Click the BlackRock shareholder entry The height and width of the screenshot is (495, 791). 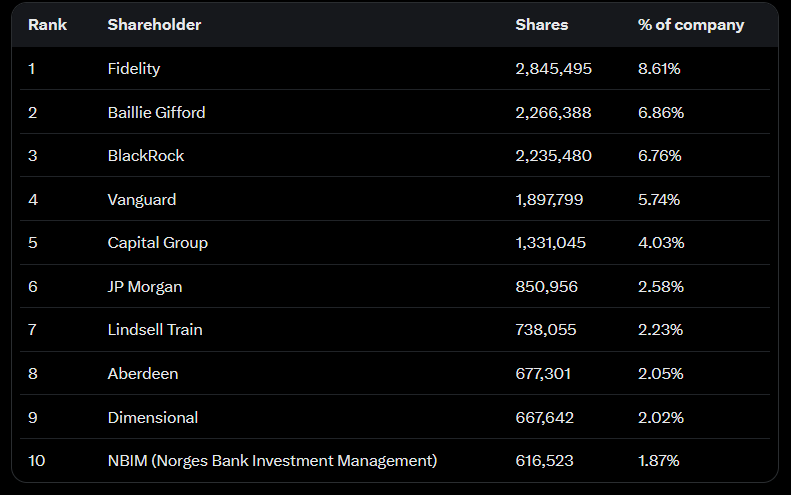click(x=146, y=156)
